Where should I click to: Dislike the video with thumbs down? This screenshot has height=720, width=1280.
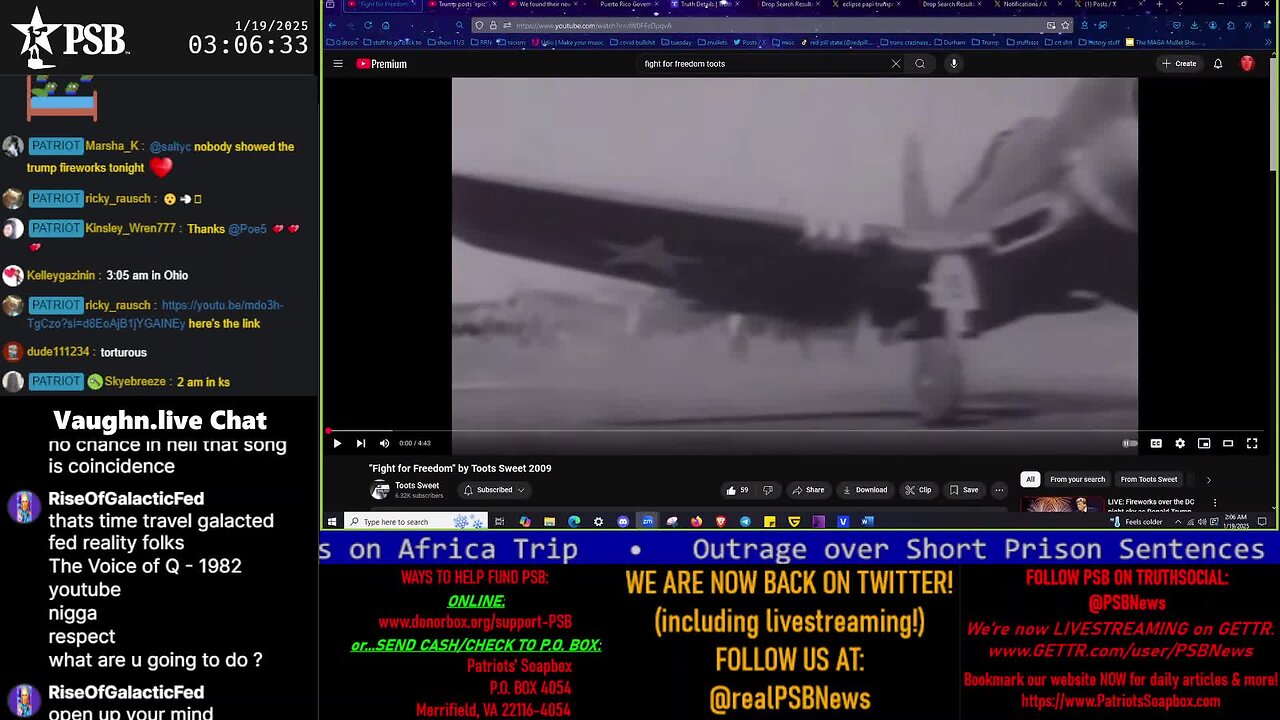tap(768, 490)
